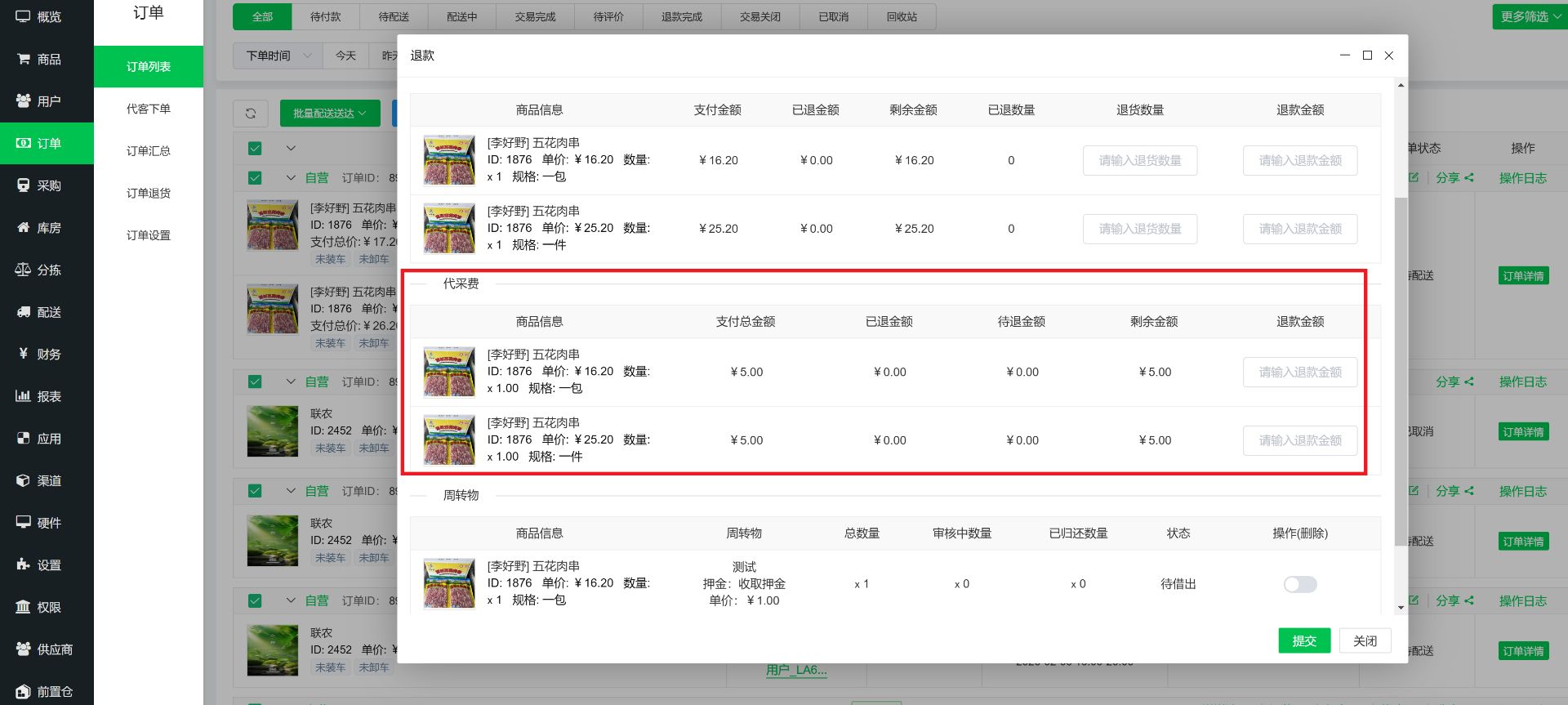Click the refresh icon button
The height and width of the screenshot is (705, 1568).
(x=251, y=114)
